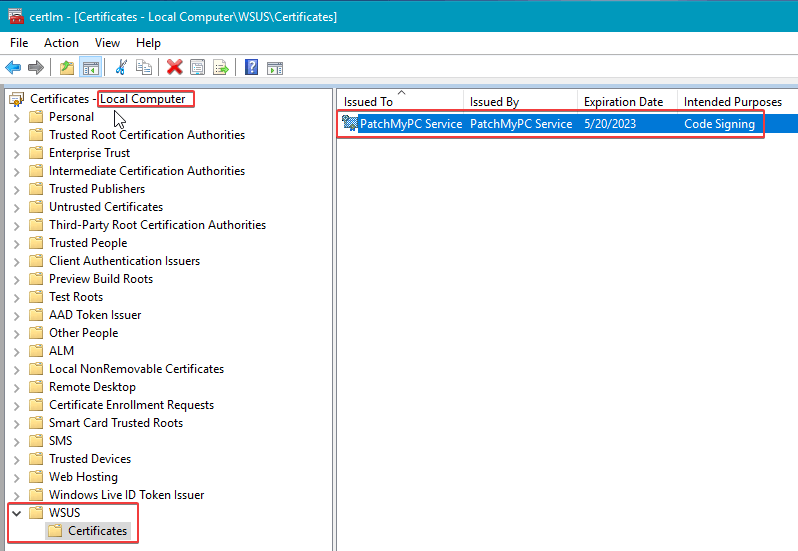Click the Back arrow toolbar icon
The width and height of the screenshot is (798, 551).
(13, 67)
